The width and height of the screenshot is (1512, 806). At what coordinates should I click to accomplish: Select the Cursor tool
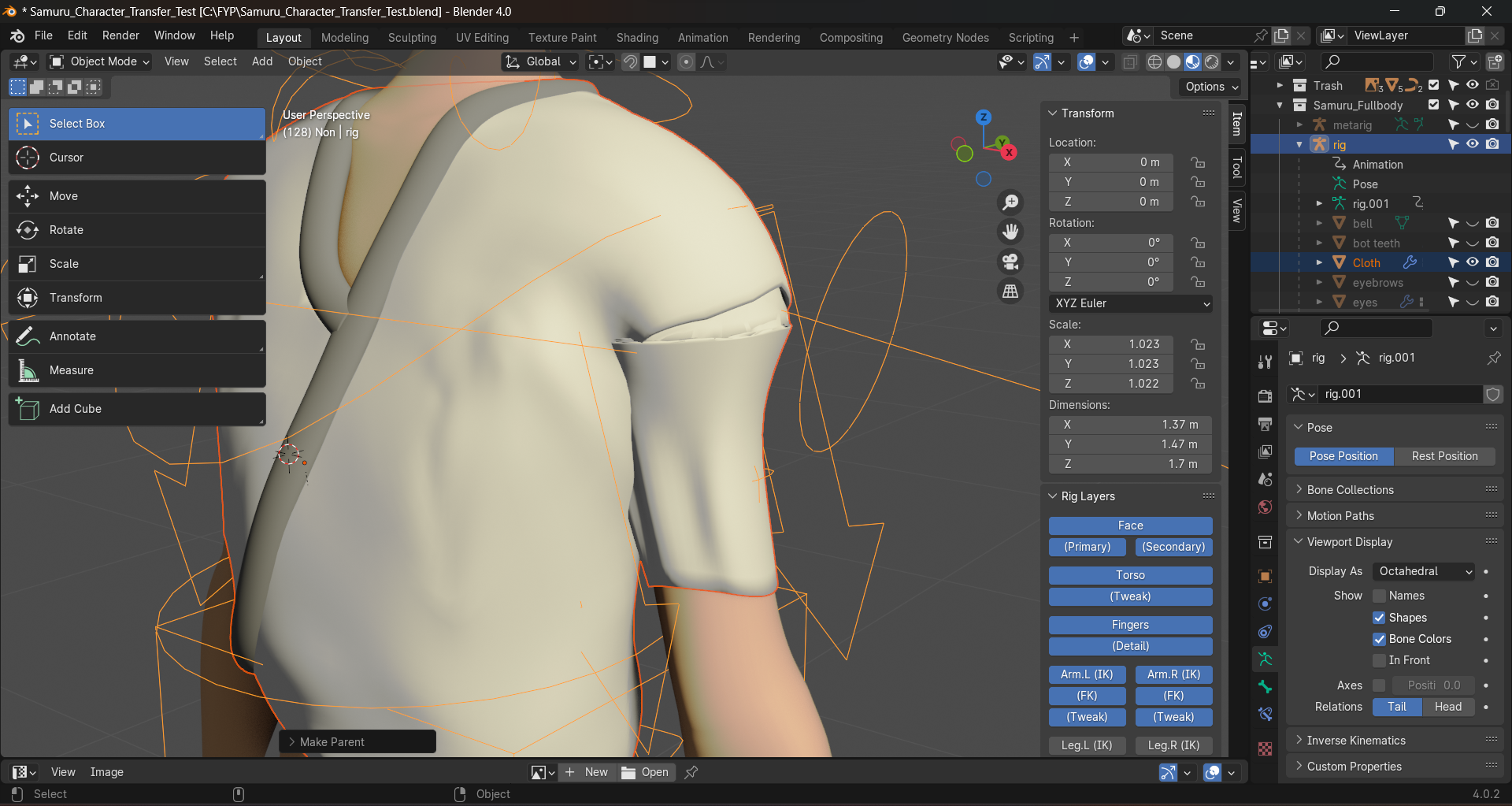click(137, 158)
